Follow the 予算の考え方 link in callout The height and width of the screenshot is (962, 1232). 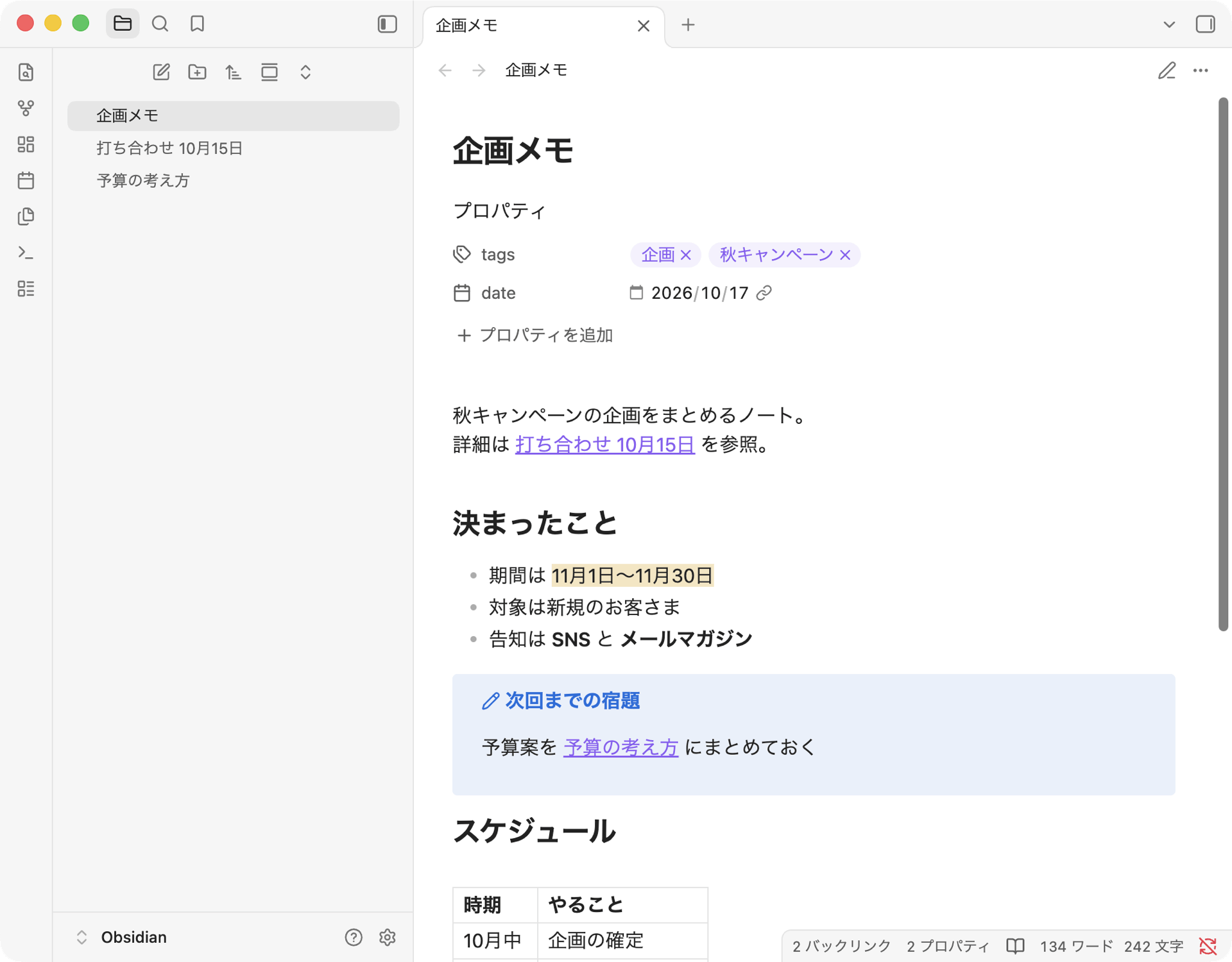pos(620,747)
